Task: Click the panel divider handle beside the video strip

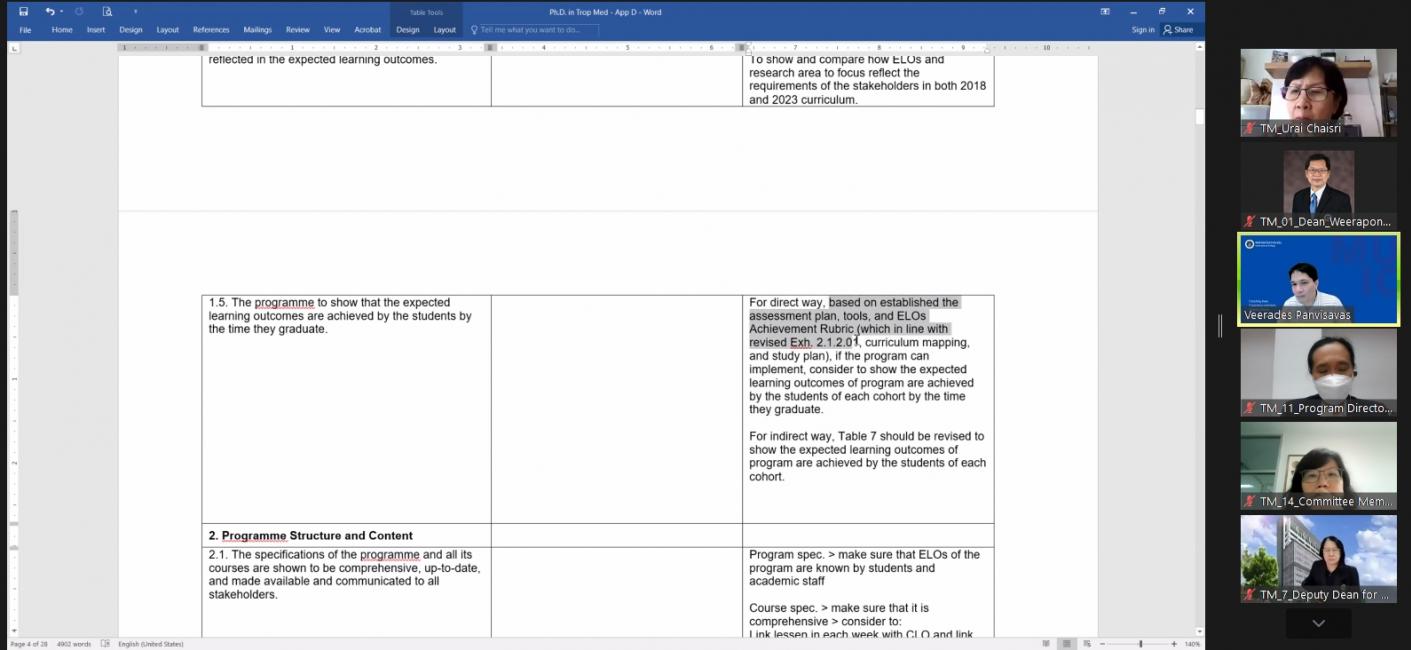Action: 1219,326
